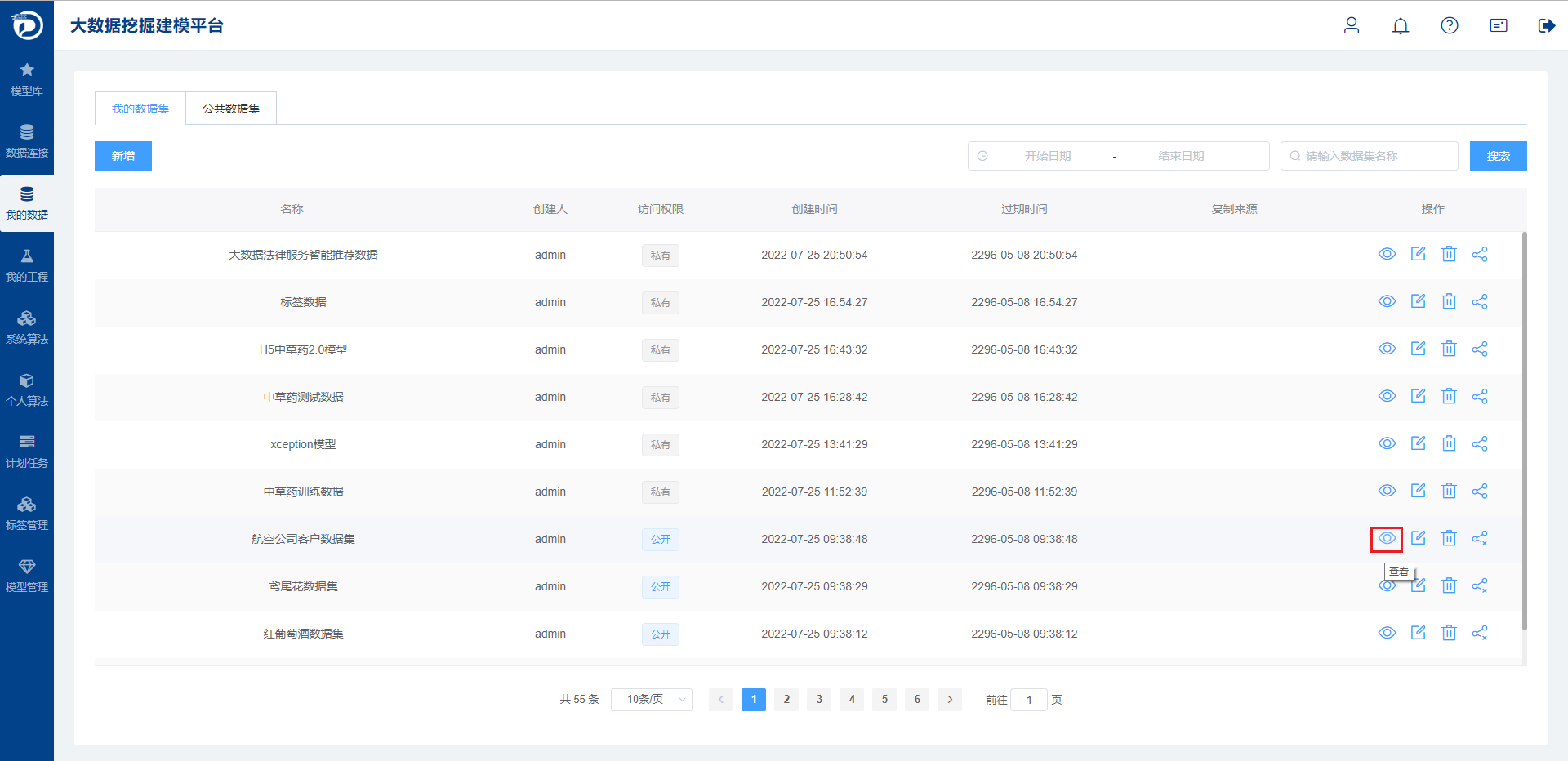
Task: Go to 数据连接 in the sidebar
Action: pos(27,142)
